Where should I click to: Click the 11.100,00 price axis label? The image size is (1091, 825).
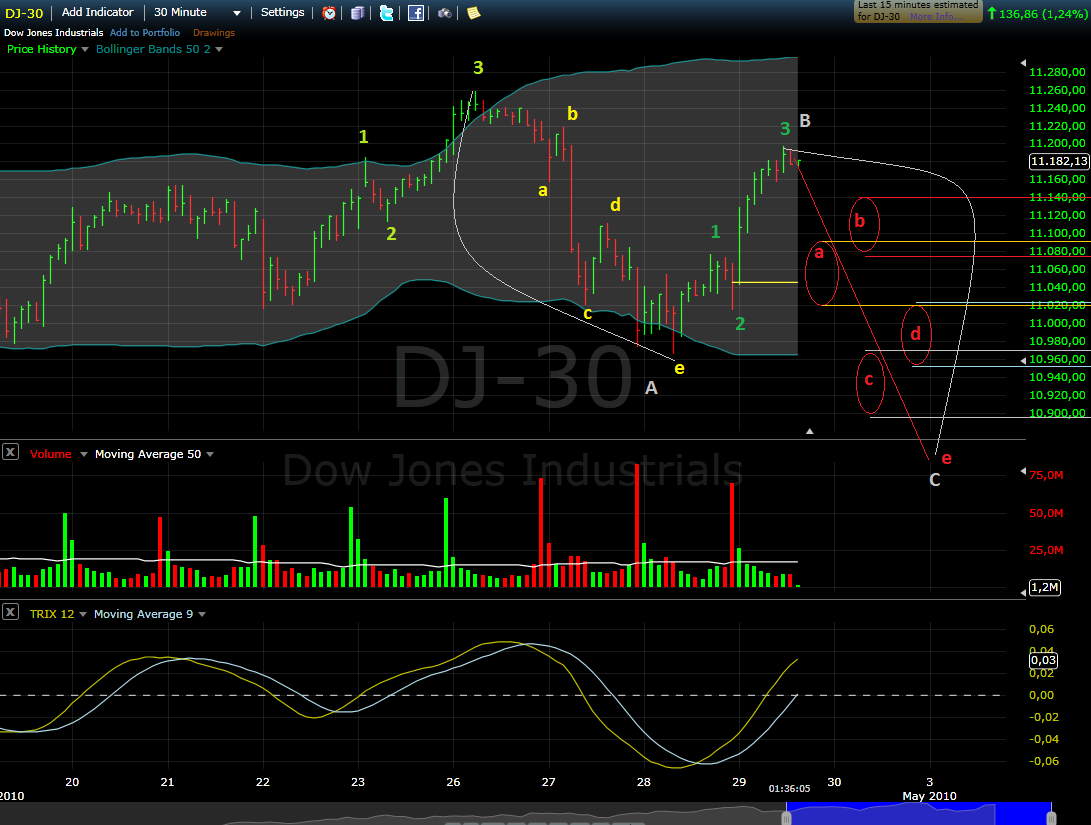pyautogui.click(x=1057, y=233)
